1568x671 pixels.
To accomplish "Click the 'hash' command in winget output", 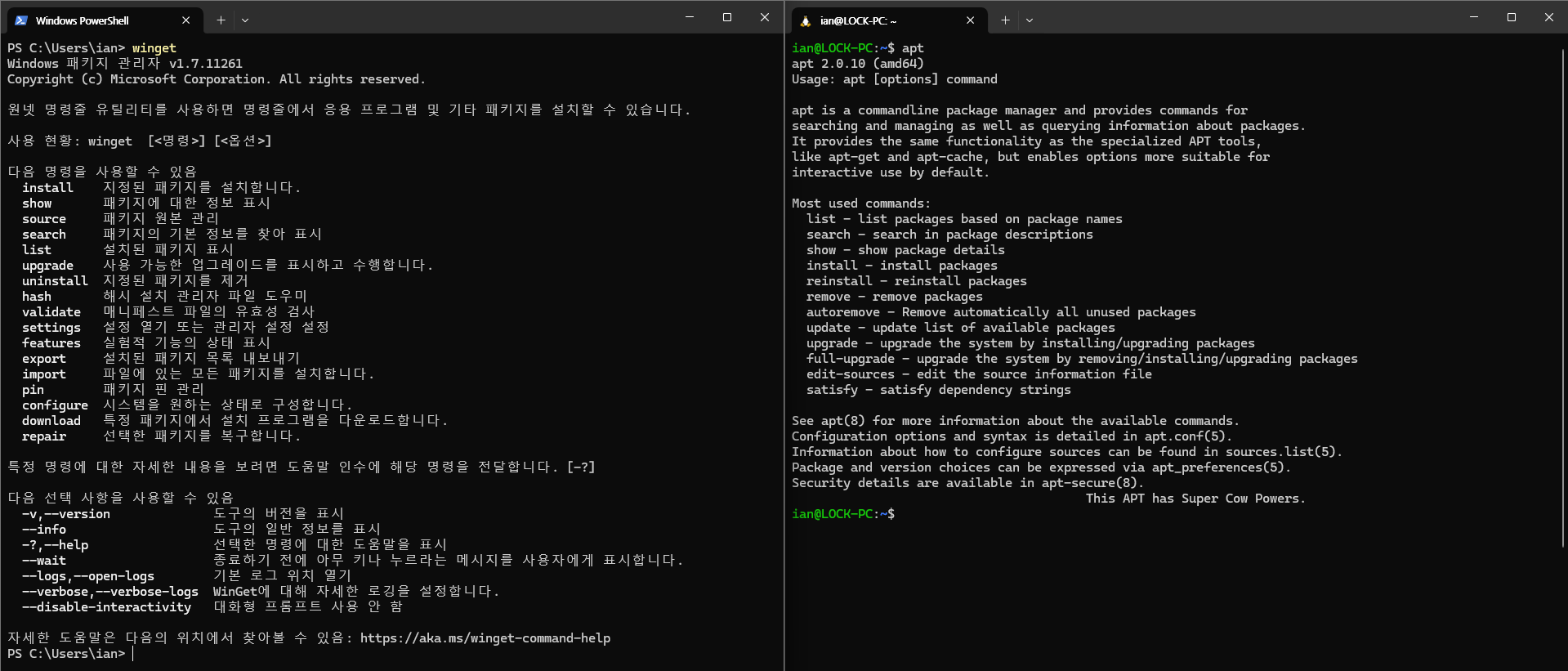I will [x=37, y=297].
